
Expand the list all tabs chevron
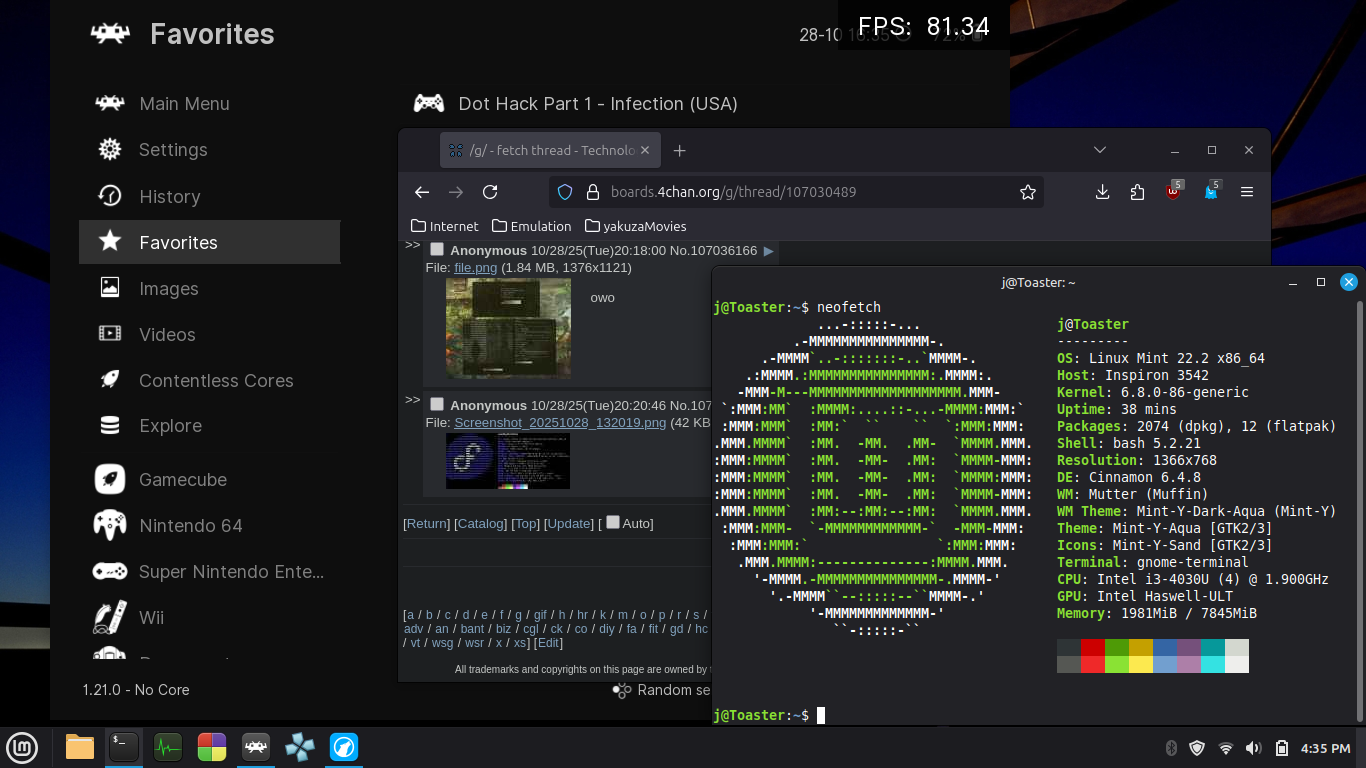pos(1099,150)
